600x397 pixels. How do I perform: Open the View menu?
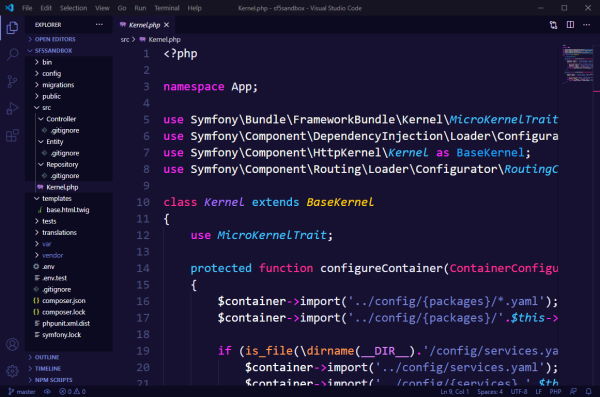[102, 8]
